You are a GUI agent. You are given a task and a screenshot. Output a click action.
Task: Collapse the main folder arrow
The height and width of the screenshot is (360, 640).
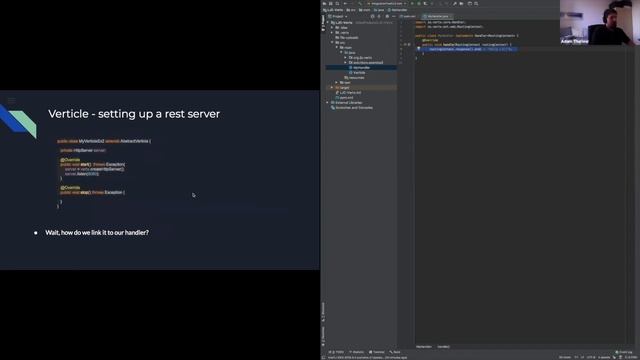[337, 47]
